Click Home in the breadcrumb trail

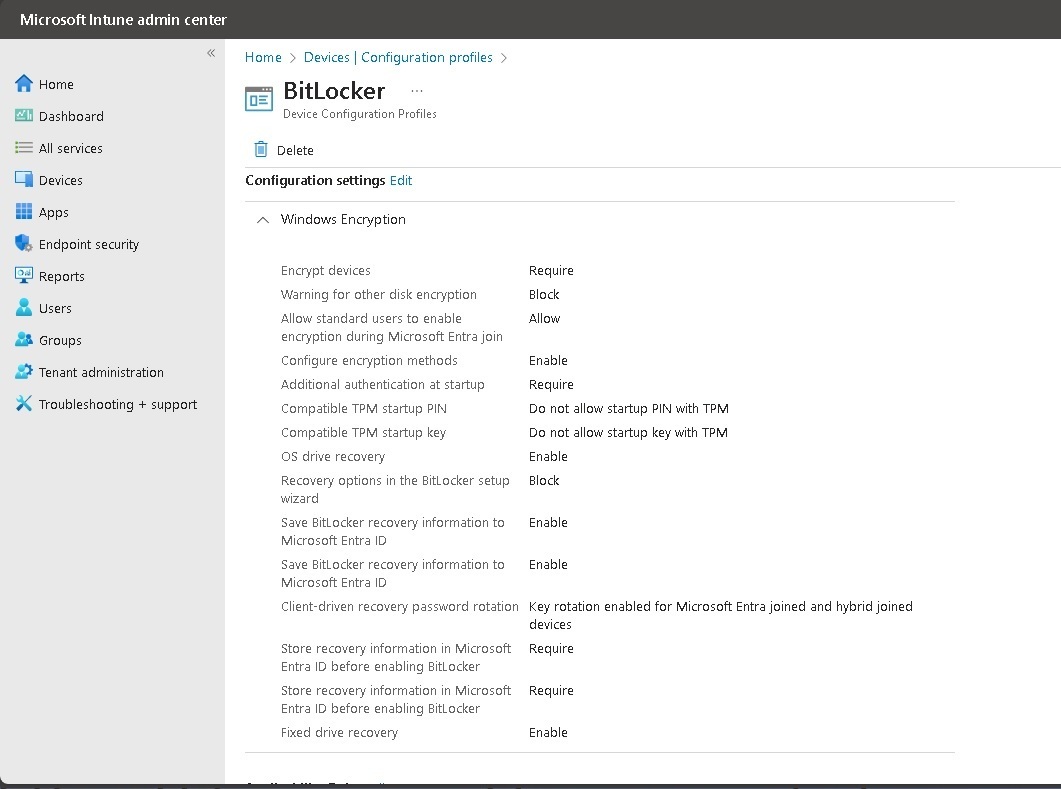point(263,57)
